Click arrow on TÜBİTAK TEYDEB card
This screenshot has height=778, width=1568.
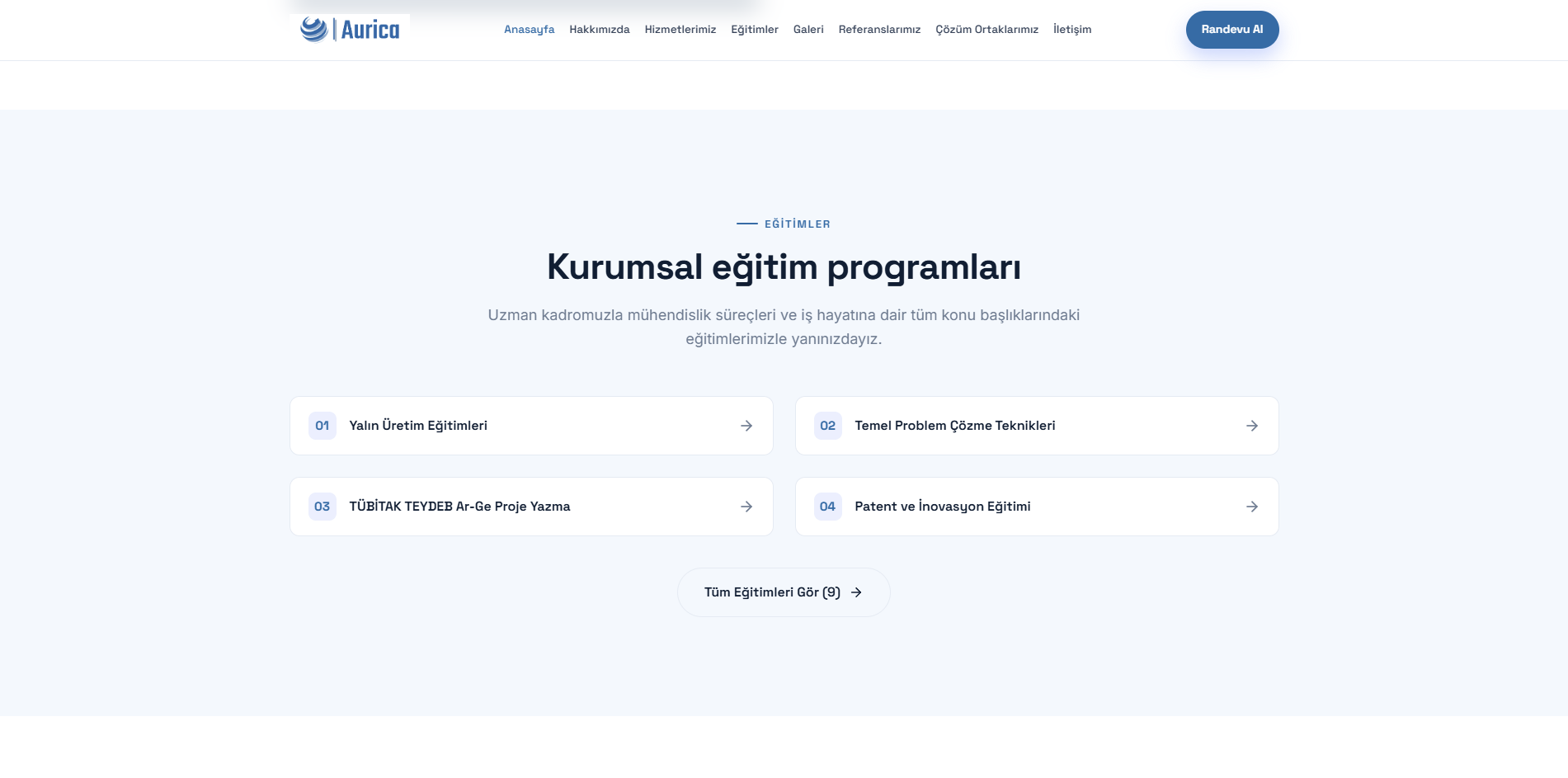(x=746, y=507)
